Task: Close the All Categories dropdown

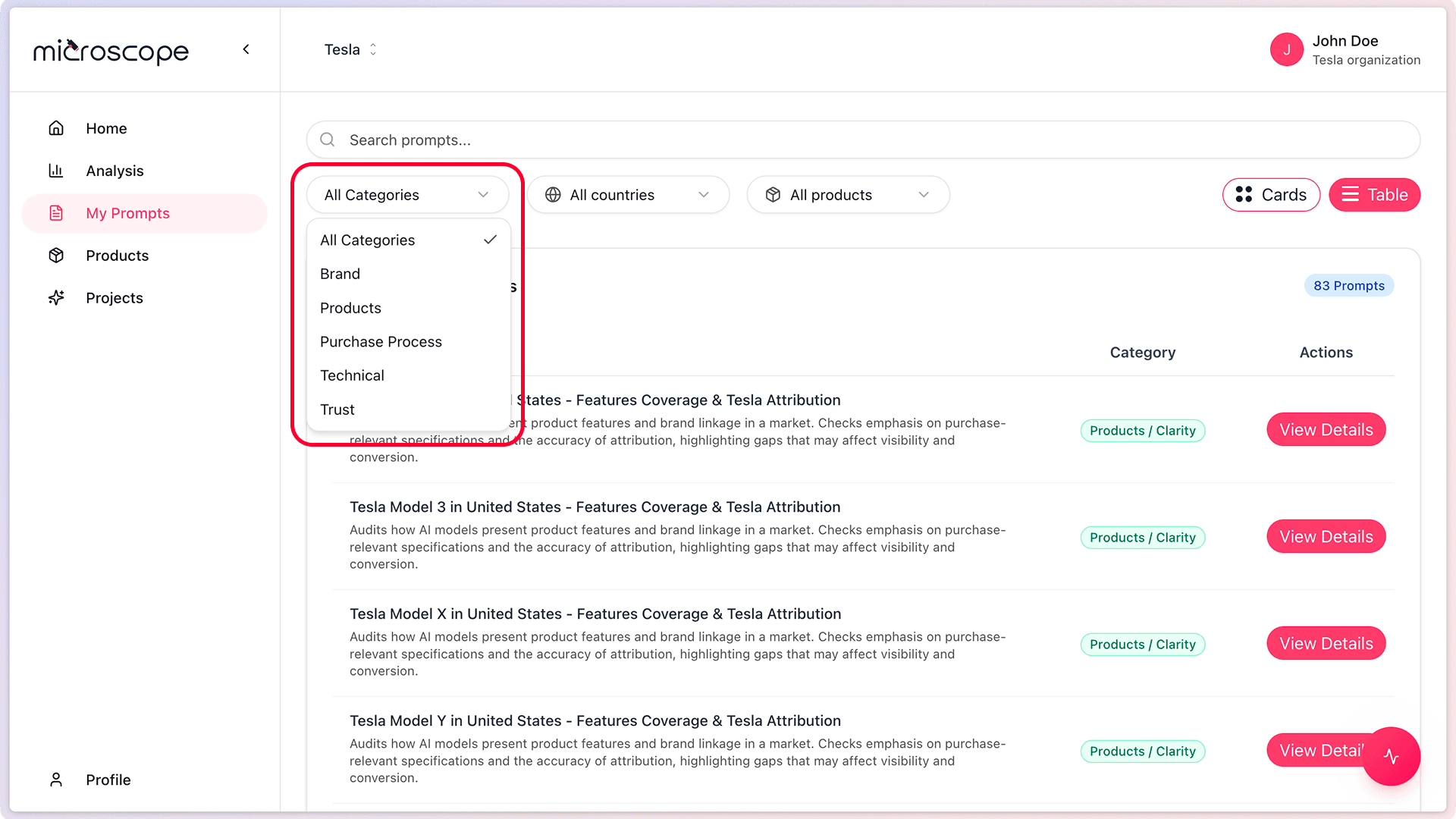Action: pyautogui.click(x=408, y=195)
